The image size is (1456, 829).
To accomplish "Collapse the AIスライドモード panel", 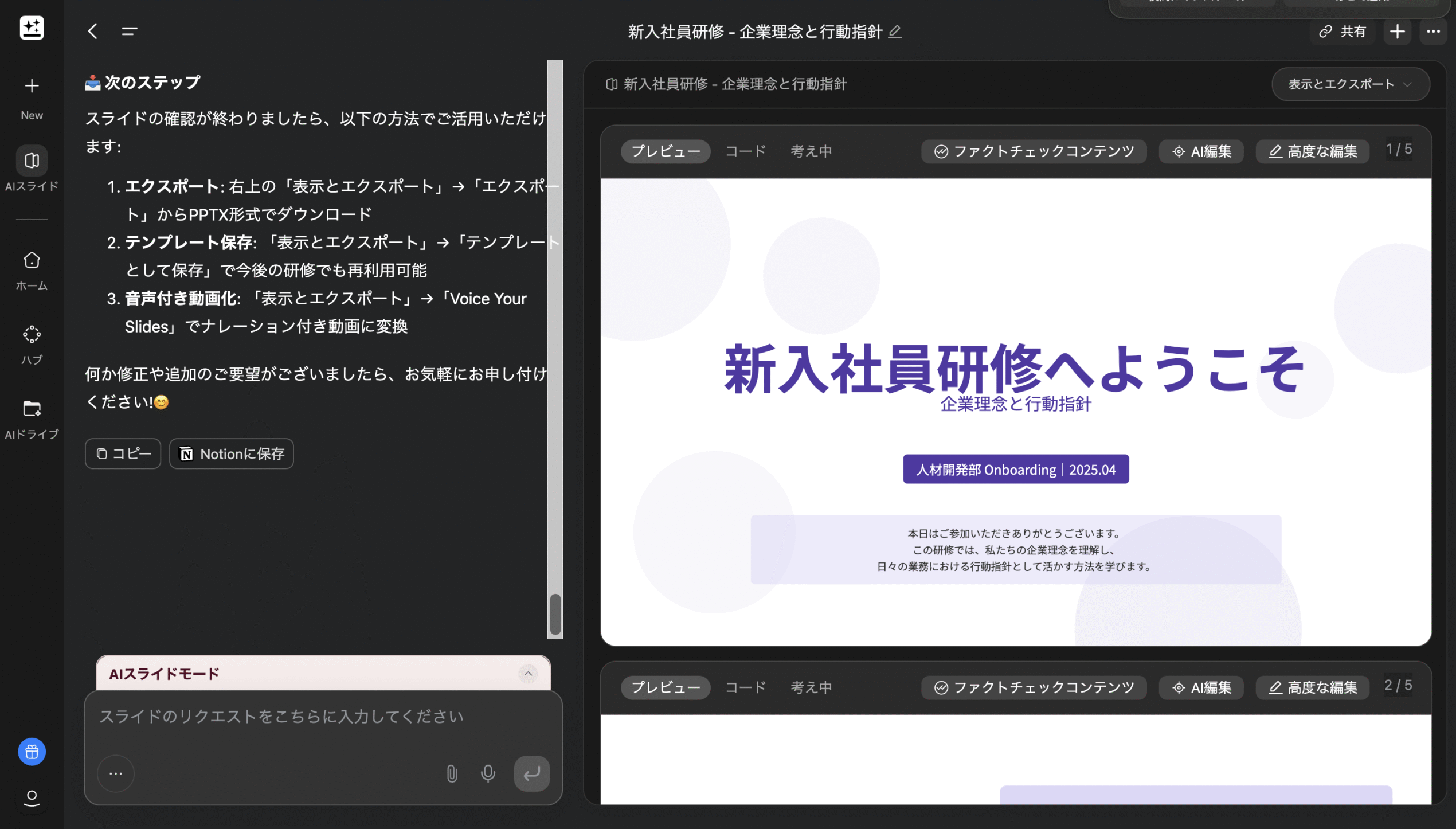I will pos(527,674).
